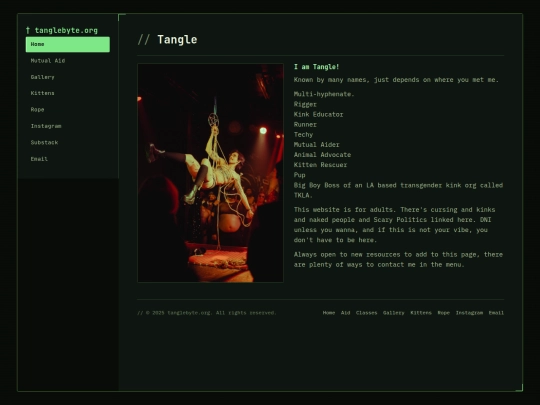Go to footer Gallery link
The image size is (540, 405).
point(394,313)
